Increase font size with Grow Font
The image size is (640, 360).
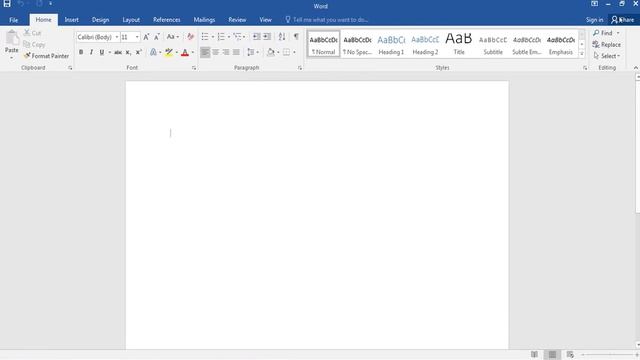[x=146, y=37]
